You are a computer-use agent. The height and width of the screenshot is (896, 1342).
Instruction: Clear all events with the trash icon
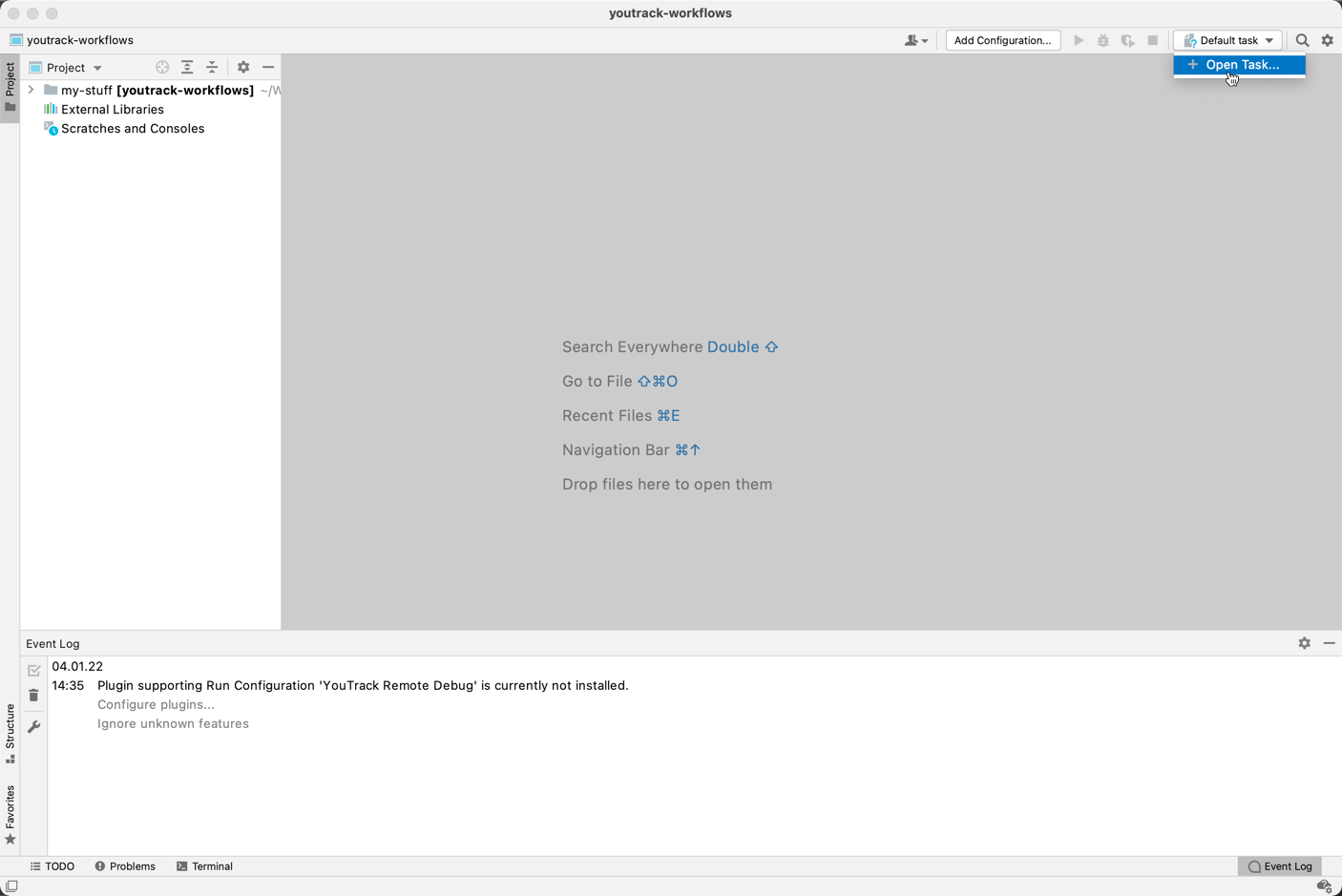point(33,695)
